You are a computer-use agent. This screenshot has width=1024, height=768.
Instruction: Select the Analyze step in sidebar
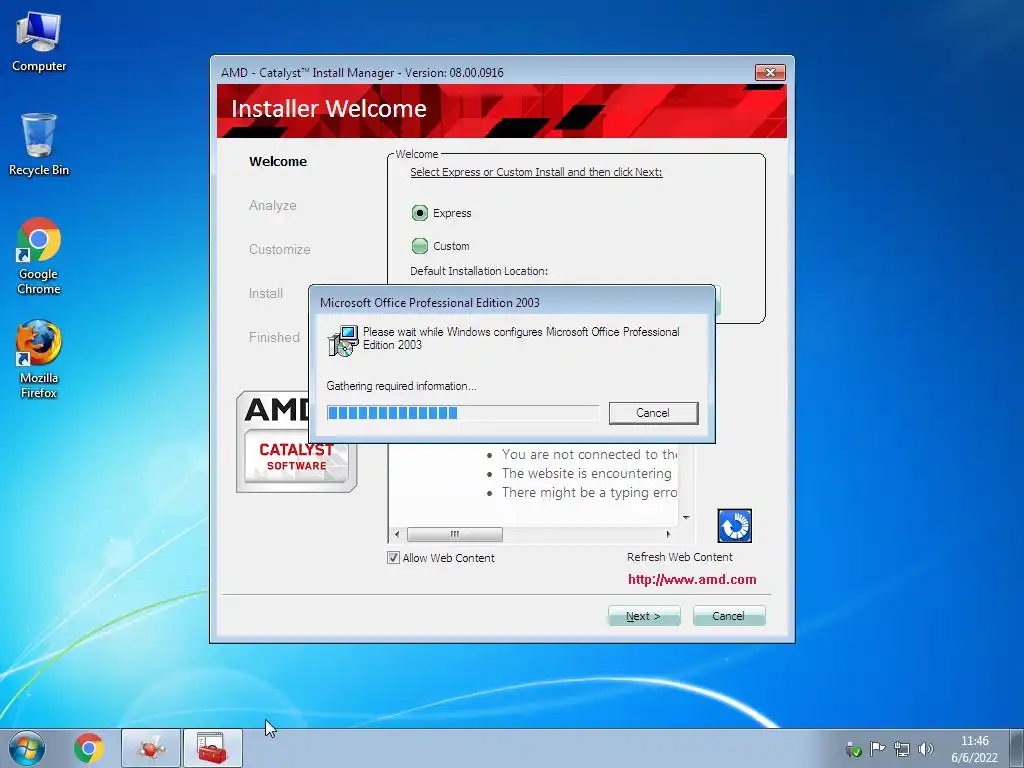pos(272,205)
